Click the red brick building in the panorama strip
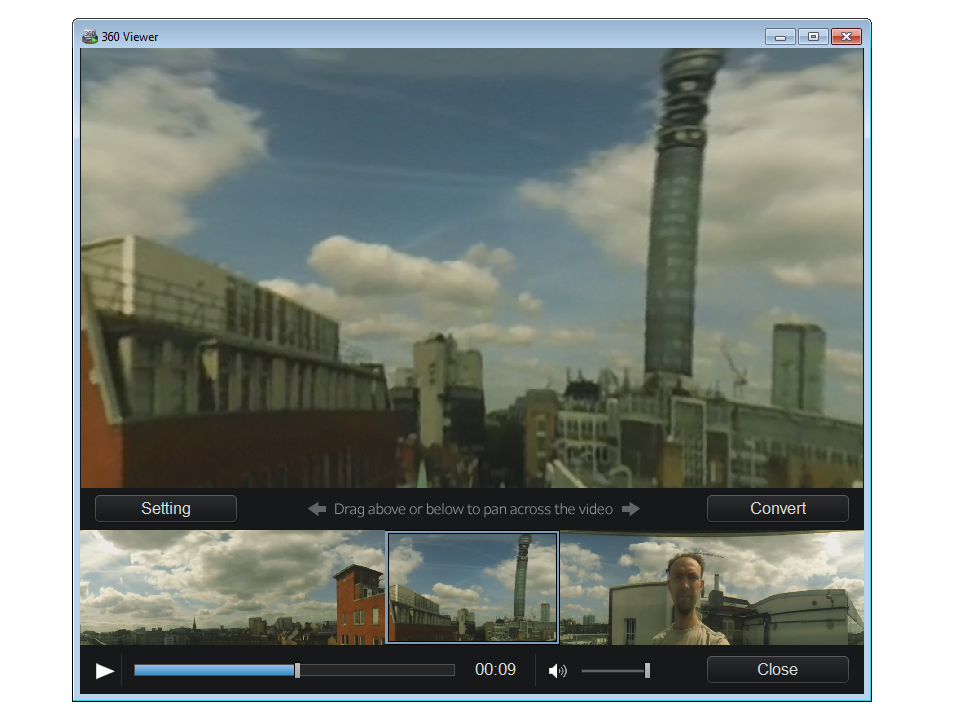Screen dimensions: 960x720 tap(359, 605)
